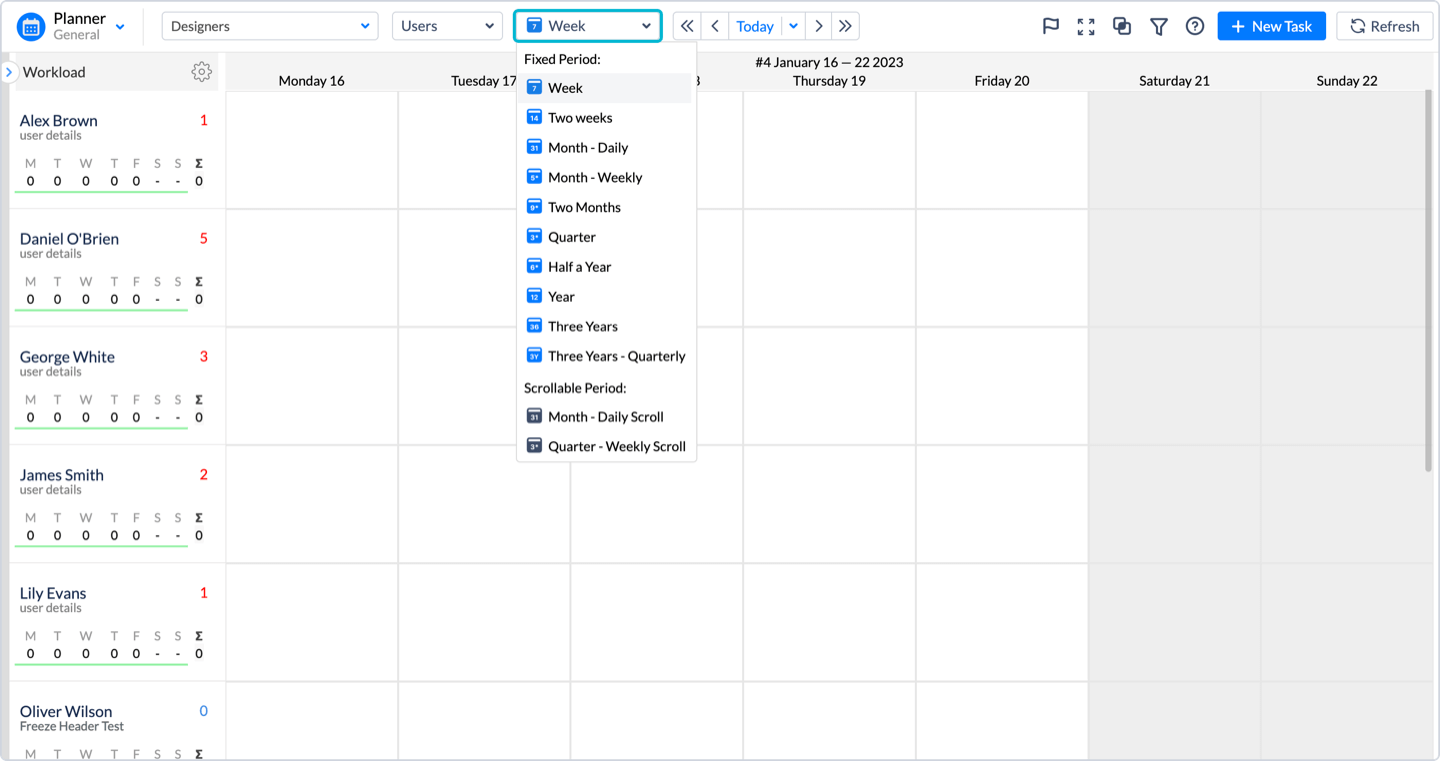1440x761 pixels.
Task: Choose Month - Daily Scroll option
Action: click(605, 417)
